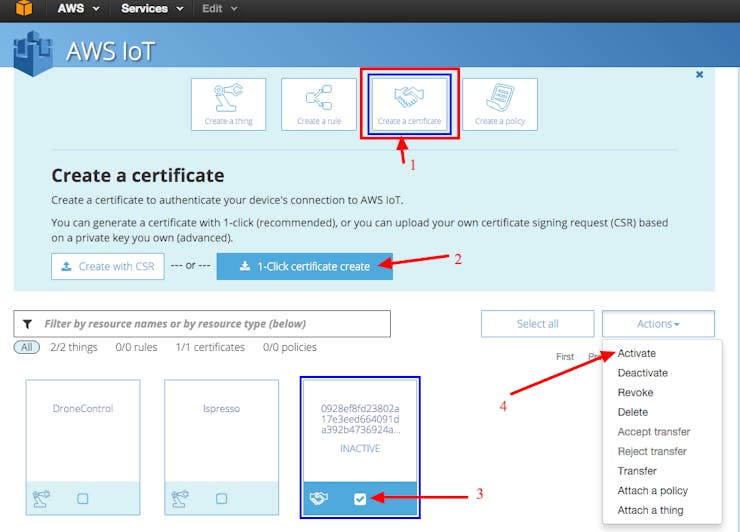
Task: Open the 0928ef8fd23802a certificate card
Action: tap(360, 447)
